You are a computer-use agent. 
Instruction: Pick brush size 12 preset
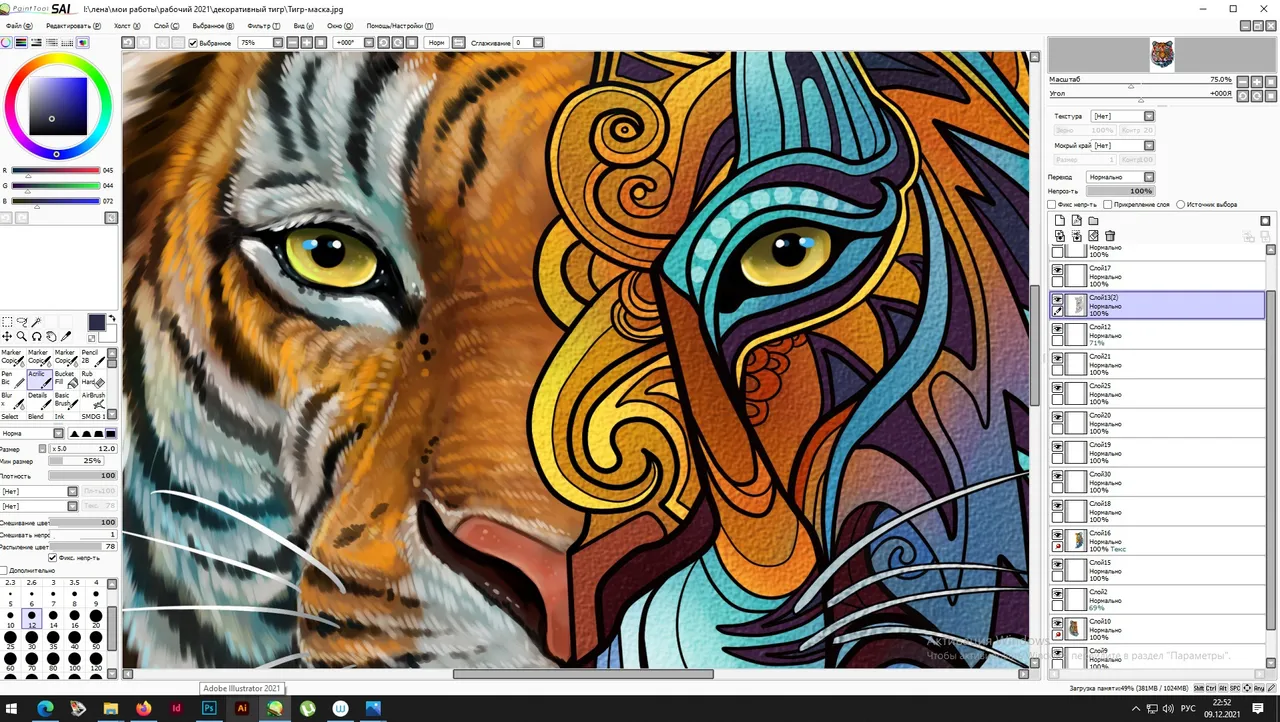32,620
